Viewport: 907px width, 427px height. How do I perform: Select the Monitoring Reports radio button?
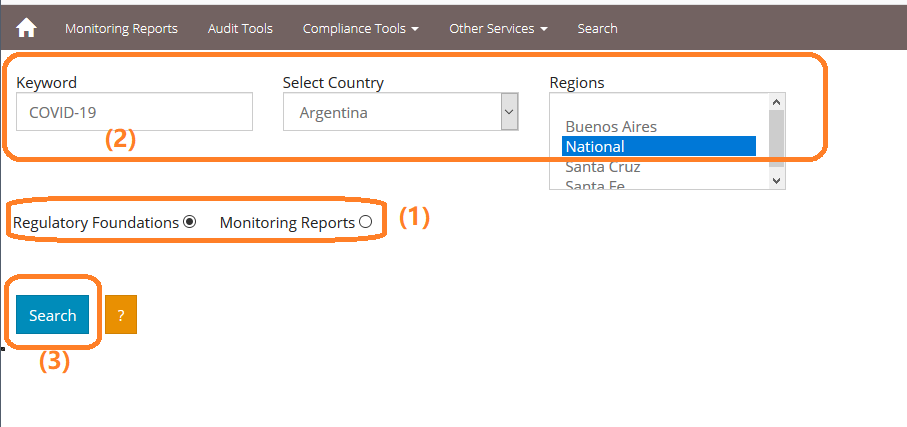pos(365,222)
